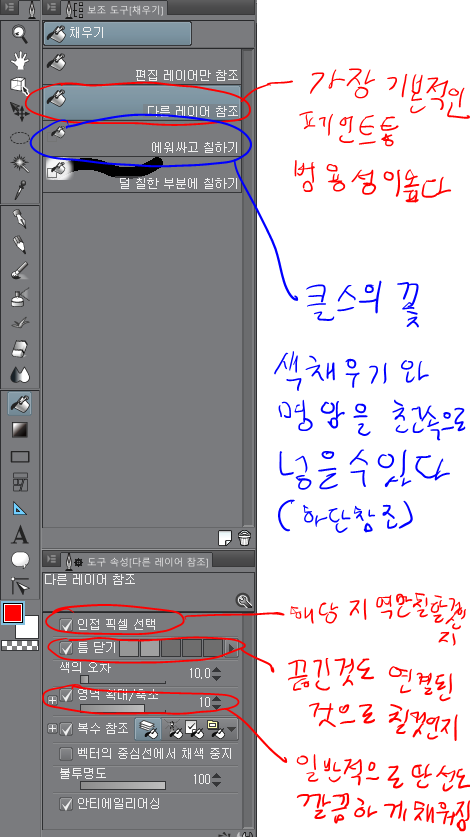Select the Eraser tool
Screen dimensions: 470x837
click(20, 349)
